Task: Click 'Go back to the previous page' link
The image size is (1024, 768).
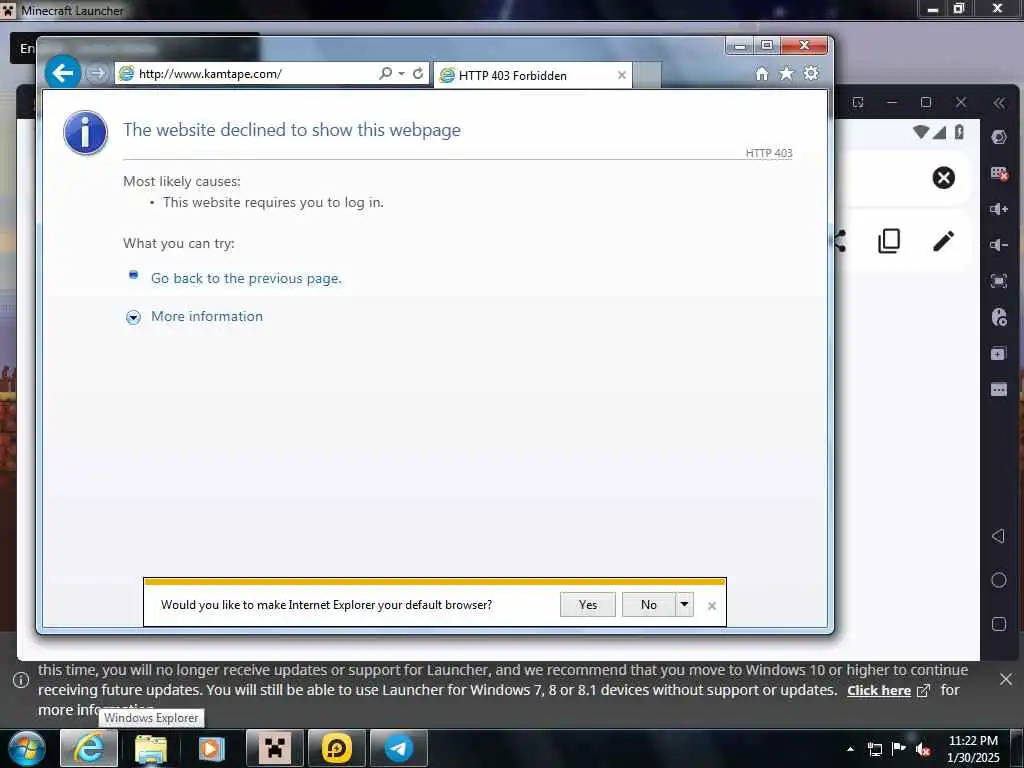Action: [246, 278]
